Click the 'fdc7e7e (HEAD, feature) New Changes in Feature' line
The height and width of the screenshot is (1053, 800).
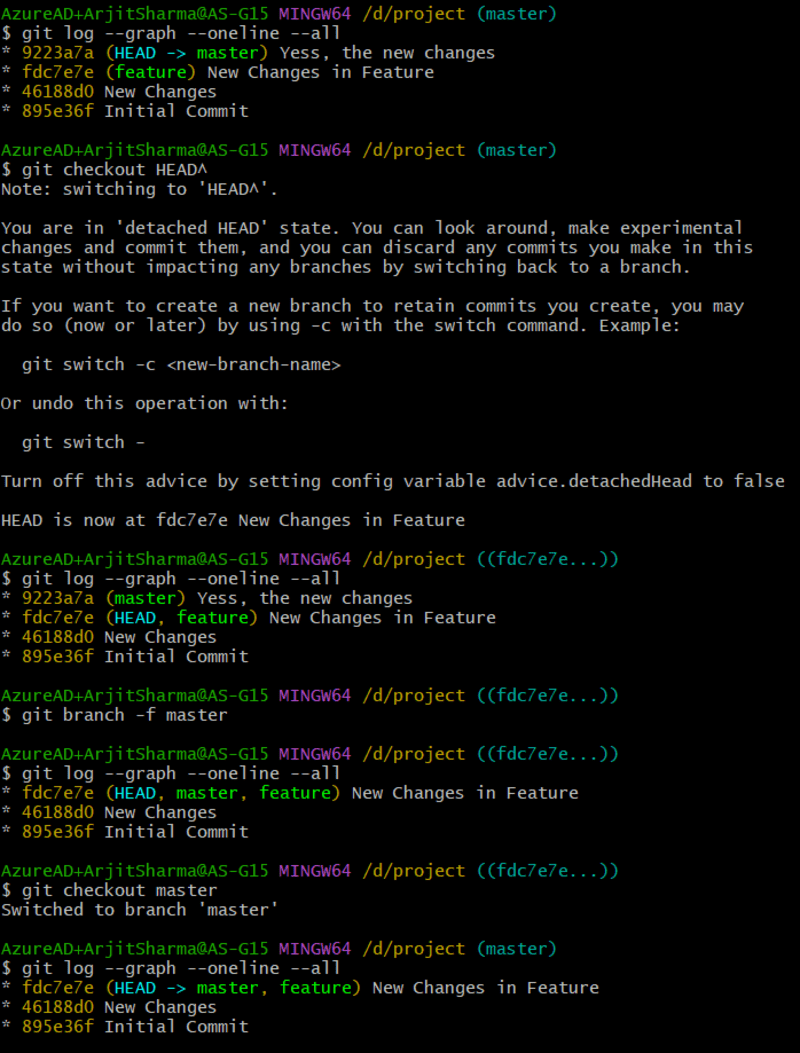[249, 618]
